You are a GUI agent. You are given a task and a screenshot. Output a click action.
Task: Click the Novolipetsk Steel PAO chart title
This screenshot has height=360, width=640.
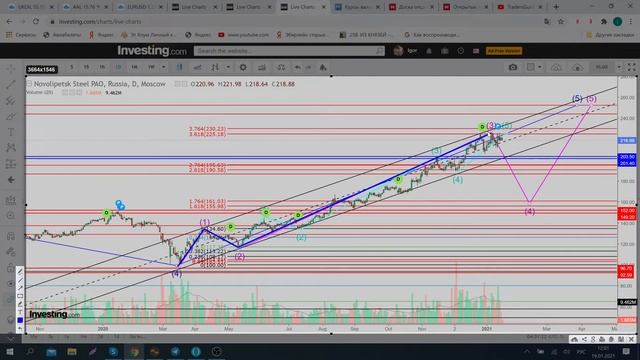[100, 84]
